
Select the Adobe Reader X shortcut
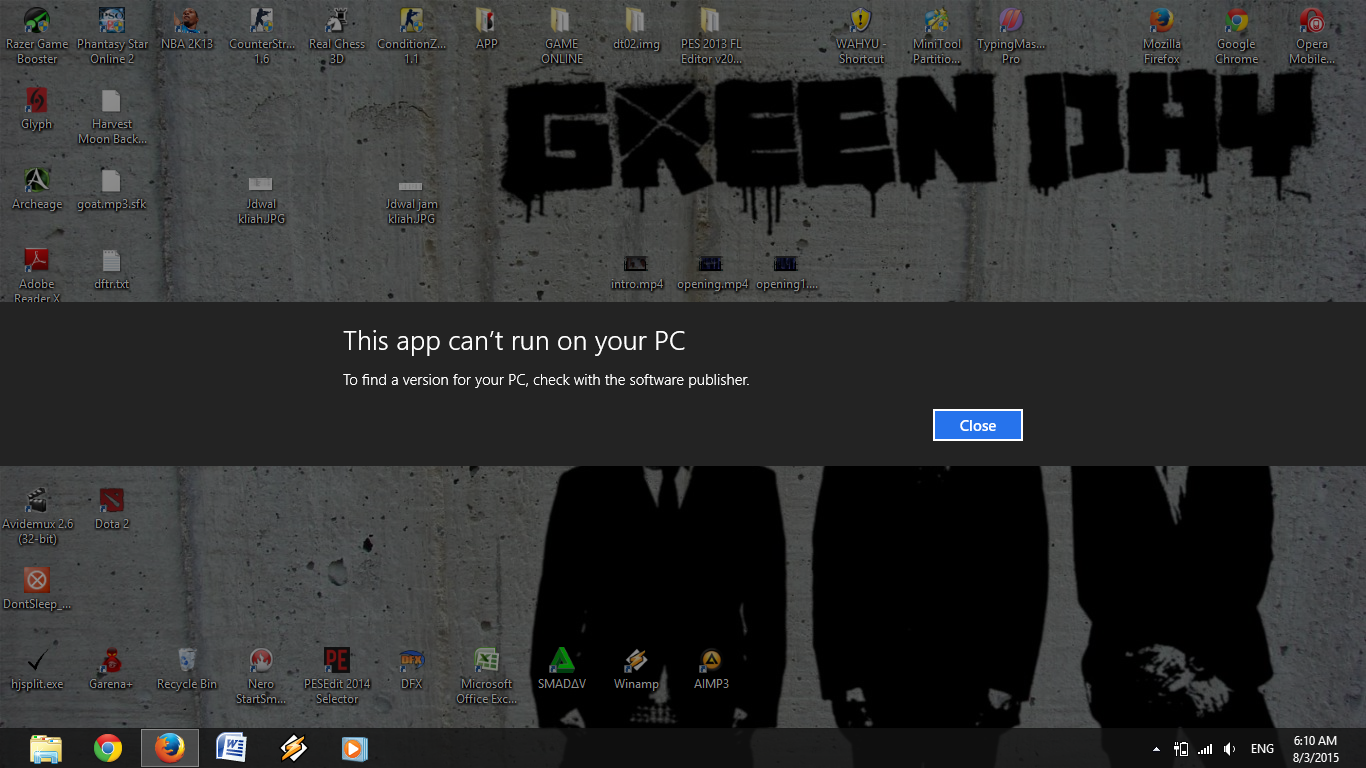click(x=37, y=275)
